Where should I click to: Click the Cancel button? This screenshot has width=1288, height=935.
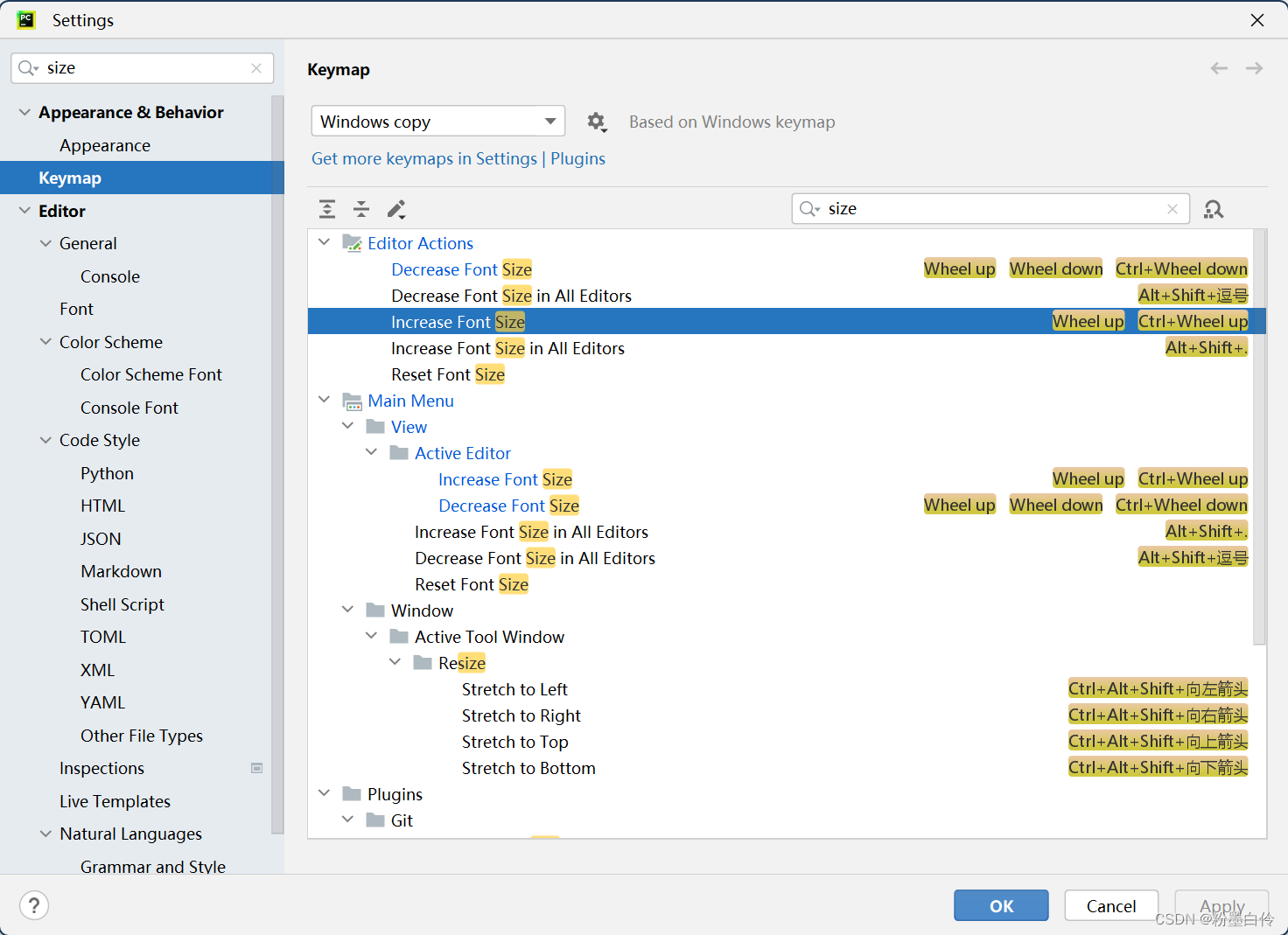[1111, 905]
